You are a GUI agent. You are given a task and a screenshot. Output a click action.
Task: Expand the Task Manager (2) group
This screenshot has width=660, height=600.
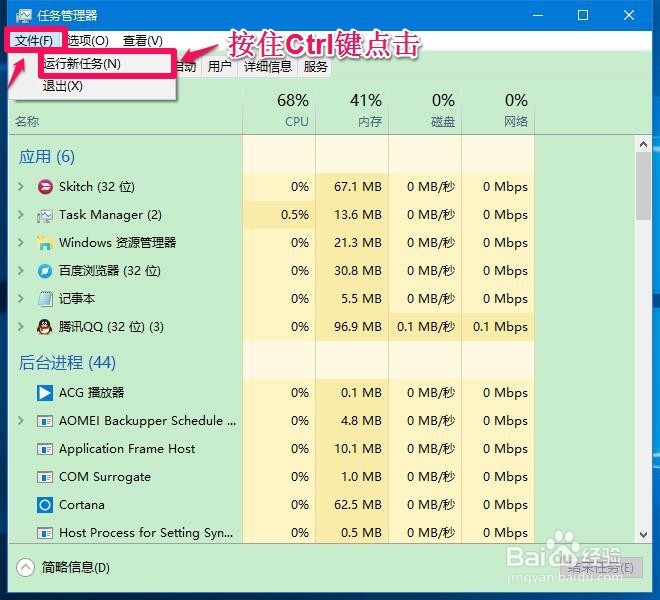point(21,215)
